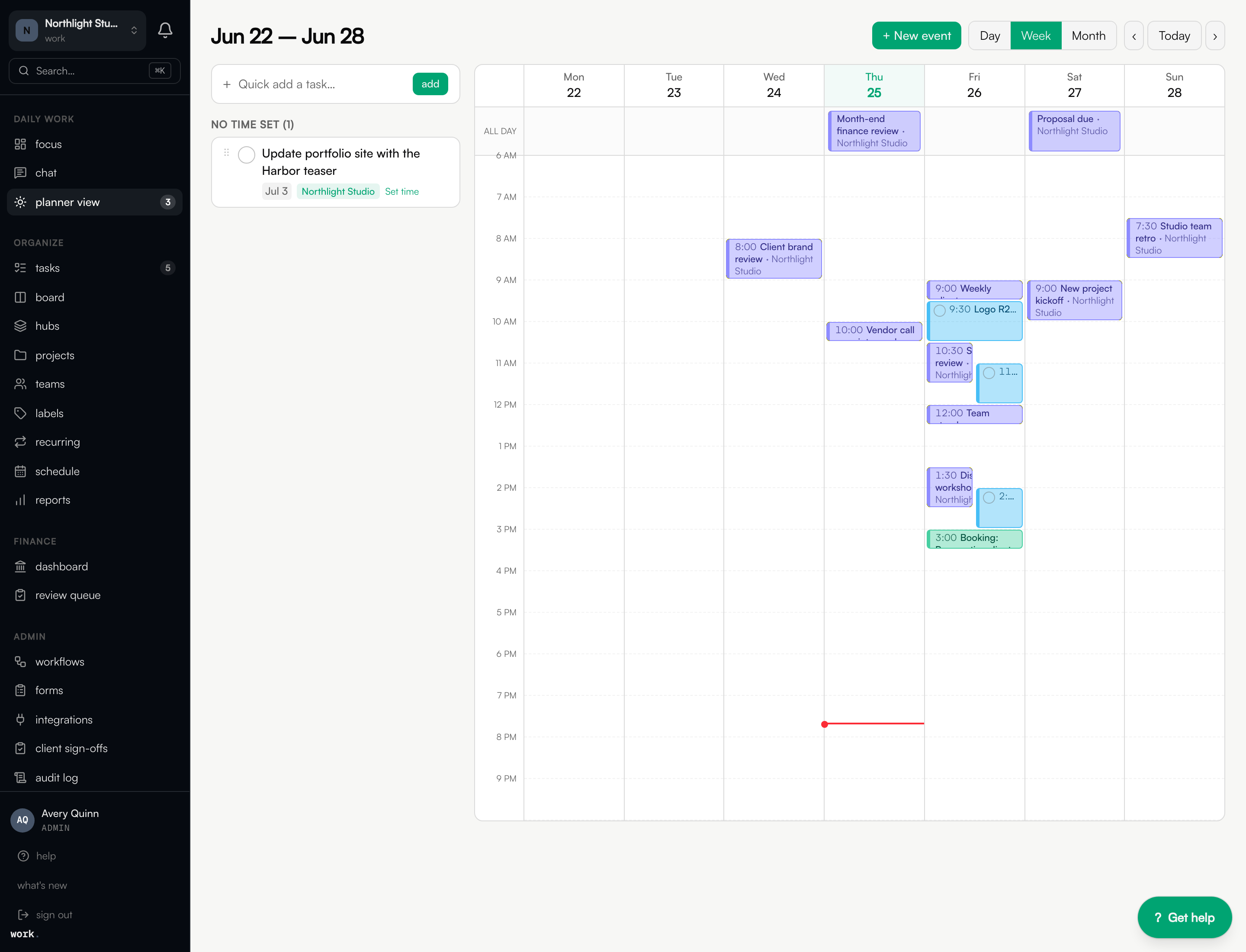The image size is (1246, 952).
Task: Click the help question mark icon
Action: 23,856
